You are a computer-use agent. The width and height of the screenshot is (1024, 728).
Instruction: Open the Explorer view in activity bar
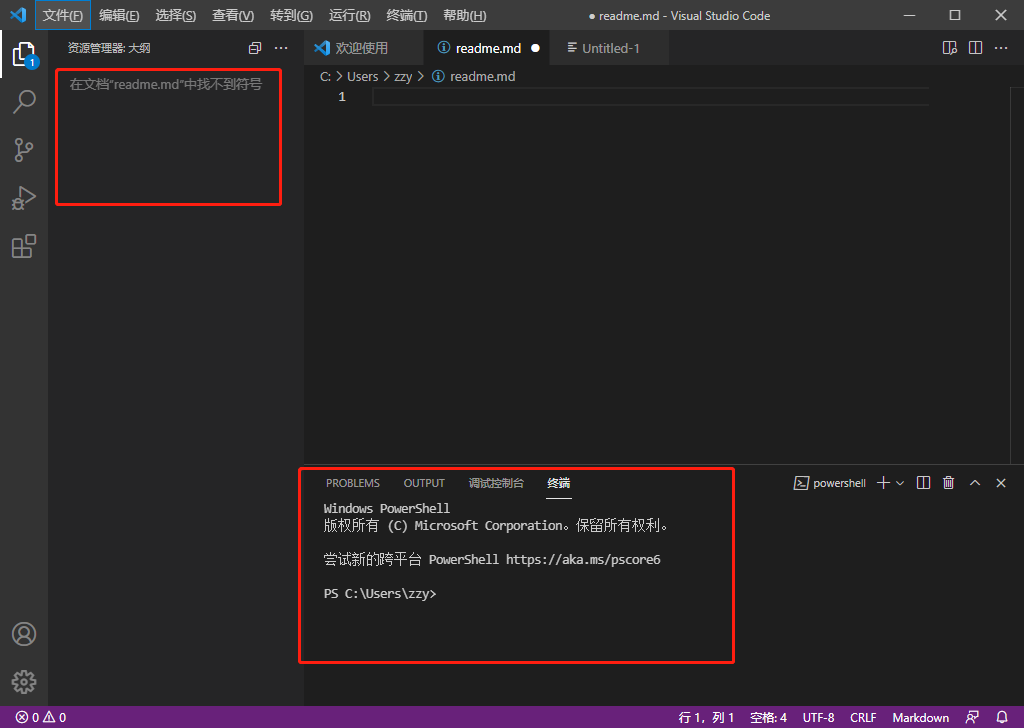[x=24, y=55]
